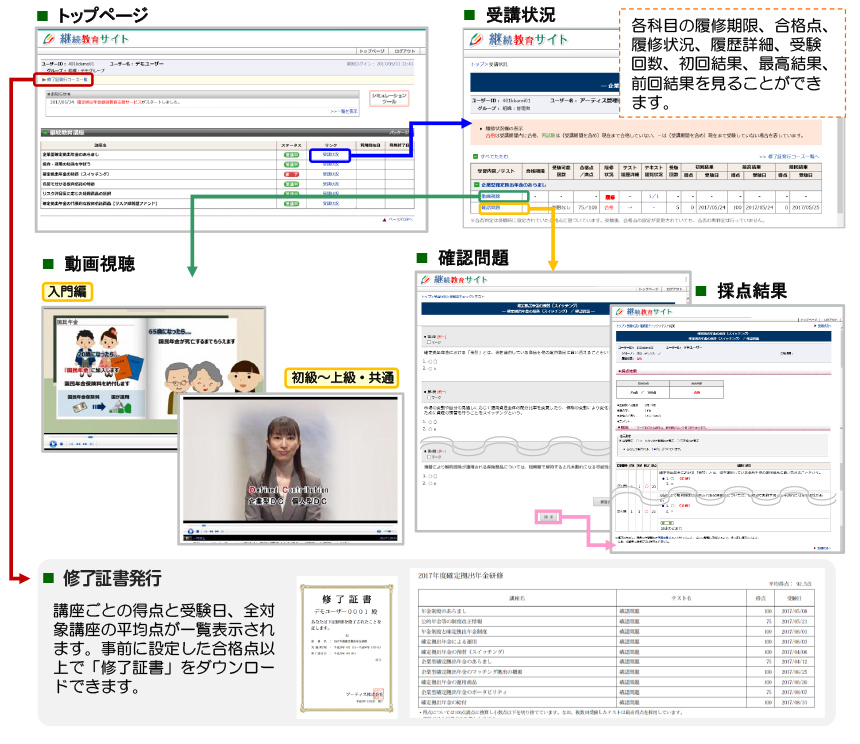Image resolution: width=860 pixels, height=744 pixels.
Task: Click the 継続教育サイト logo in the 採点結果 page
Action: coord(643,311)
